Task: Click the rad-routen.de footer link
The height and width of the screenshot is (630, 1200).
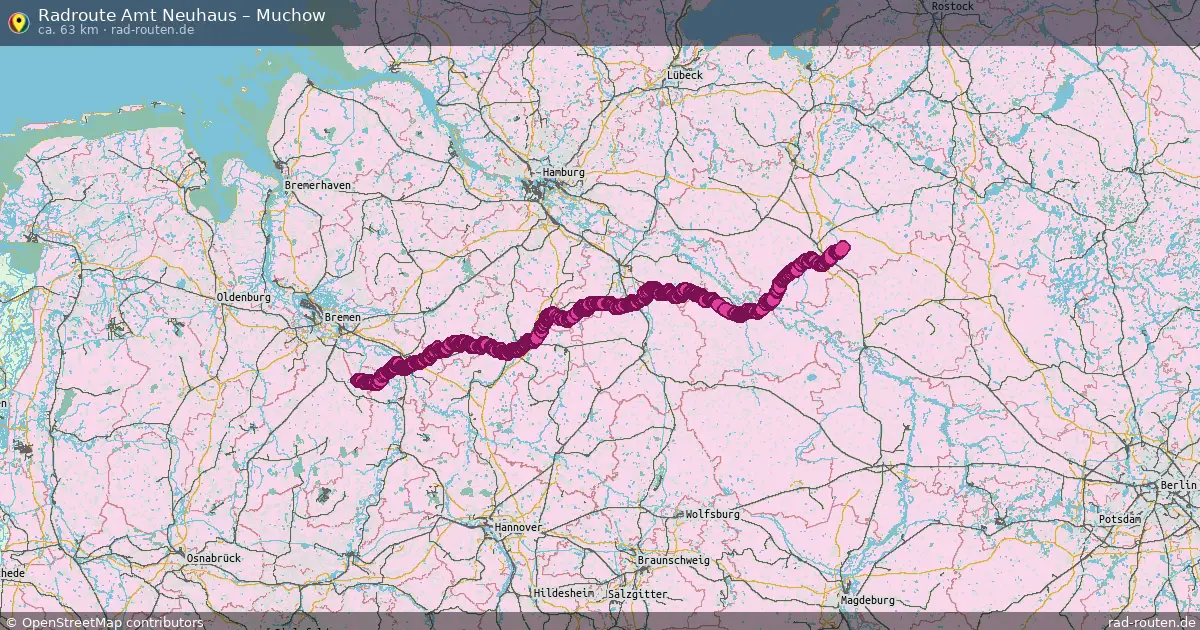Action: point(1152,622)
